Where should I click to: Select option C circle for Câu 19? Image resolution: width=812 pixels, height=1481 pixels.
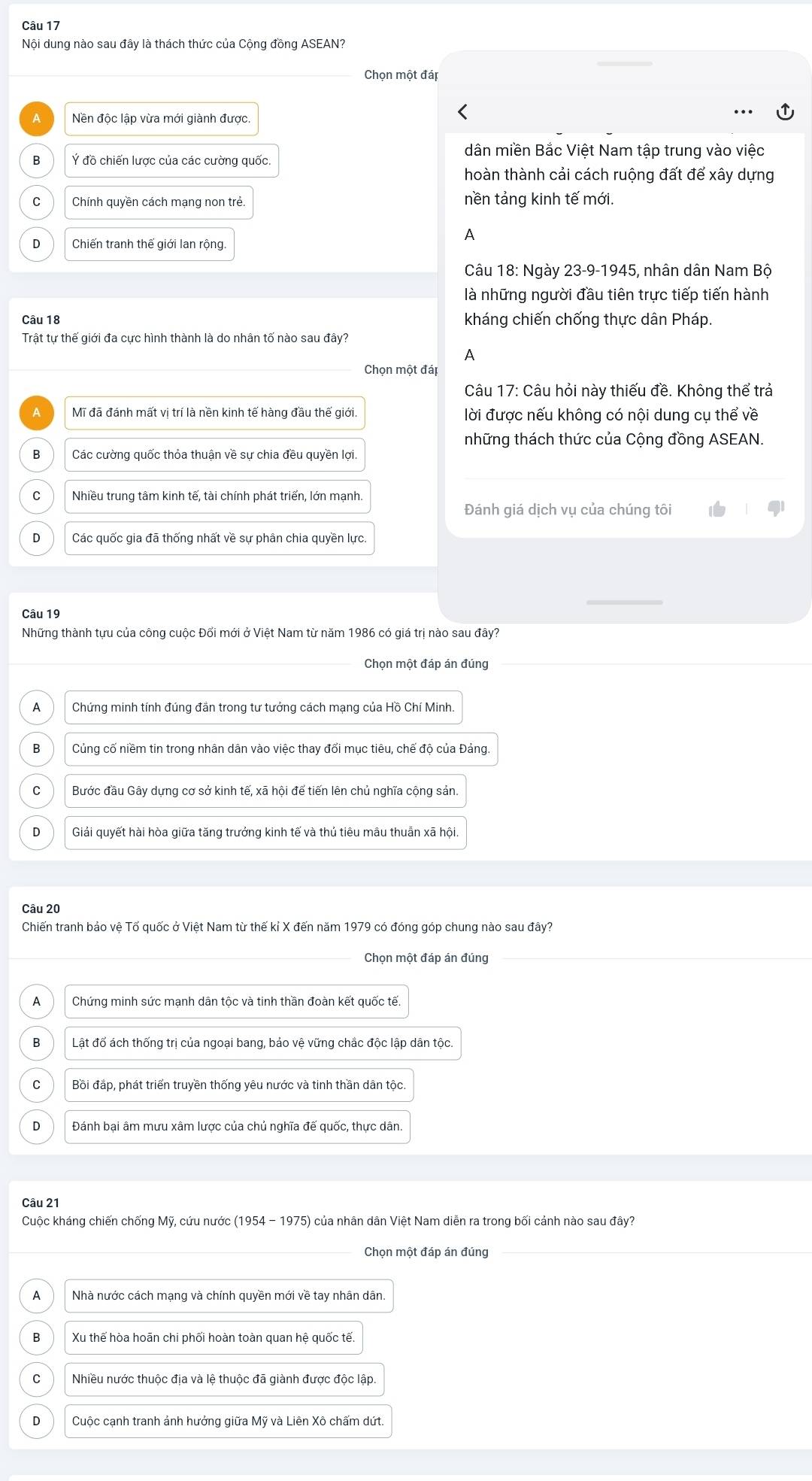[36, 791]
